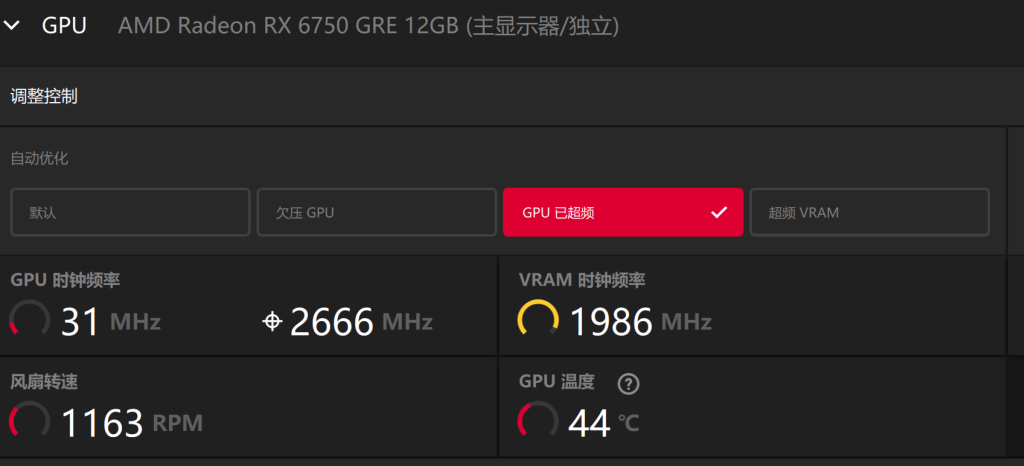Choose the 超频 VRAM preset
The width and height of the screenshot is (1024, 466).
pos(869,212)
